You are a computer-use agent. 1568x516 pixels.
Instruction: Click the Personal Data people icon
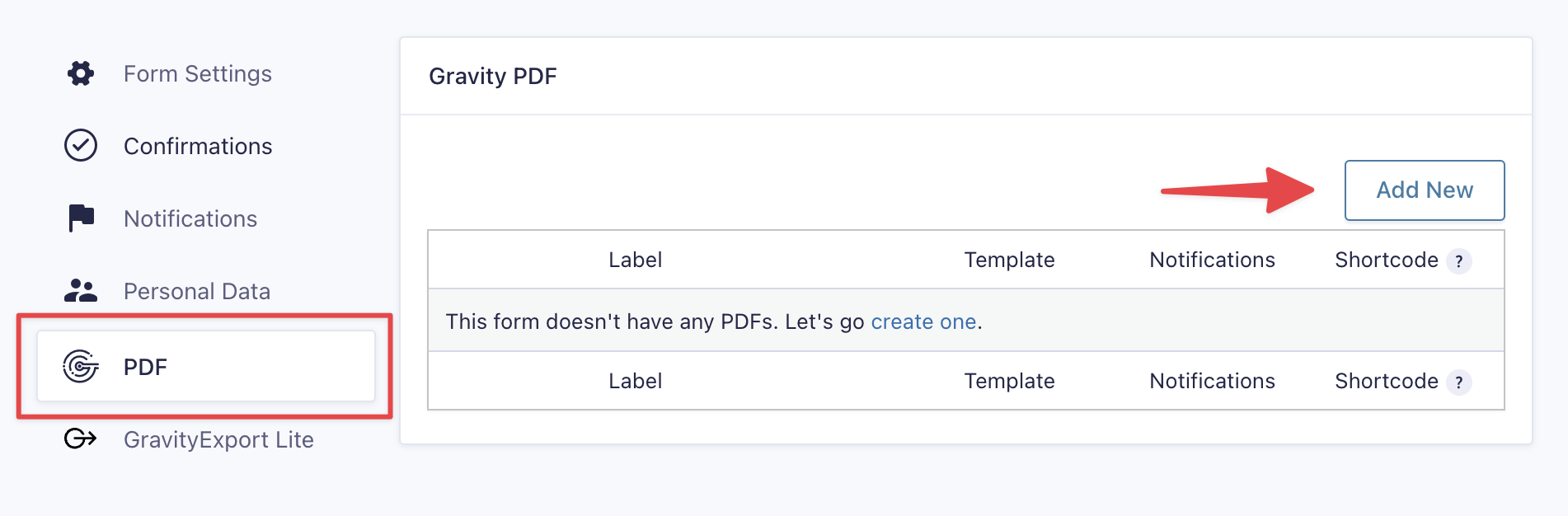(79, 289)
